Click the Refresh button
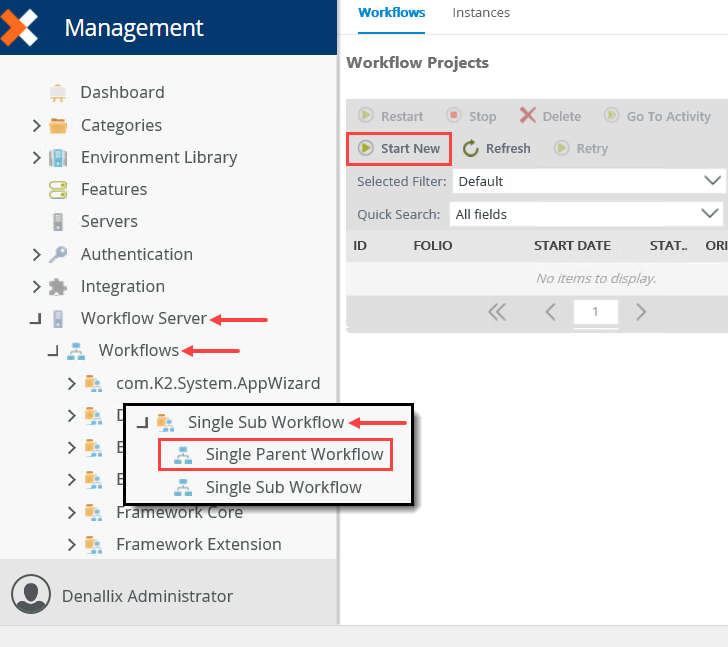728x647 pixels. tap(497, 148)
